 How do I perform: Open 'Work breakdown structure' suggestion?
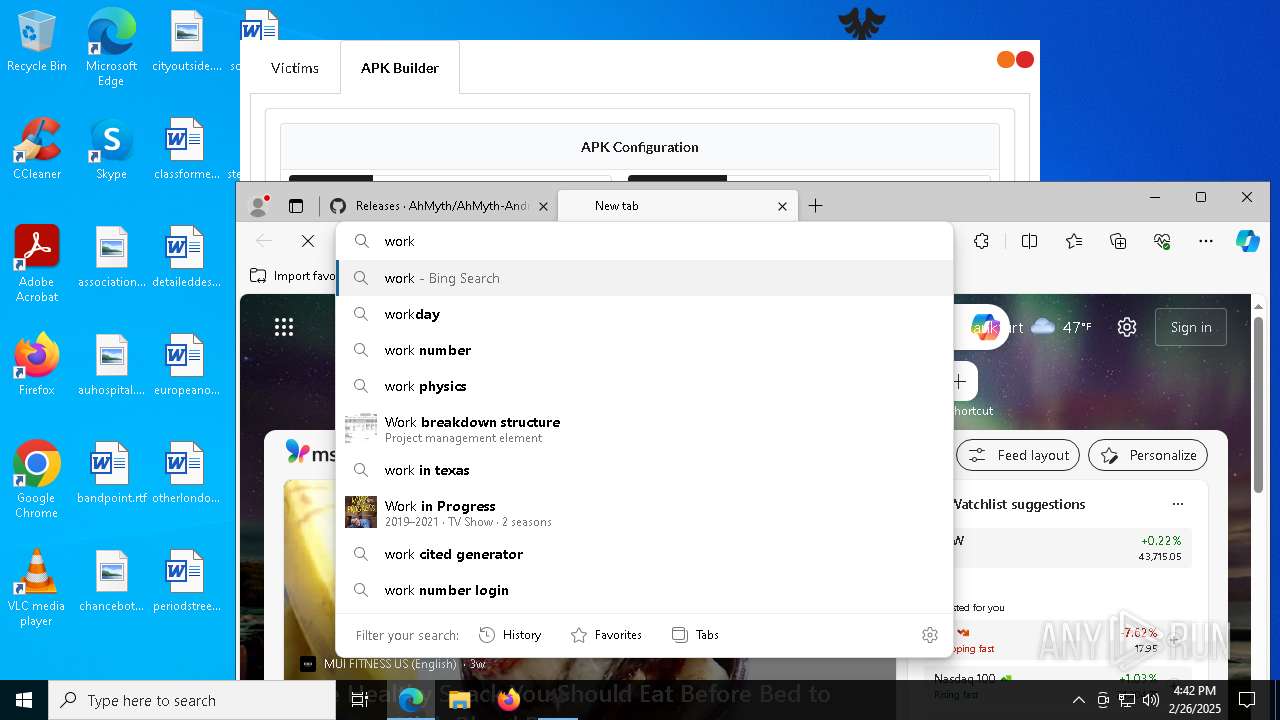tap(645, 428)
